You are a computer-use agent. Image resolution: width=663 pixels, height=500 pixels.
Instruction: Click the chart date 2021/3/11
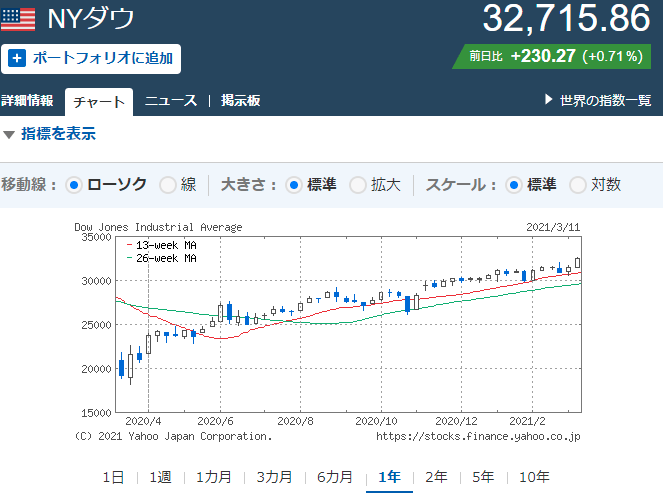pyautogui.click(x=553, y=227)
